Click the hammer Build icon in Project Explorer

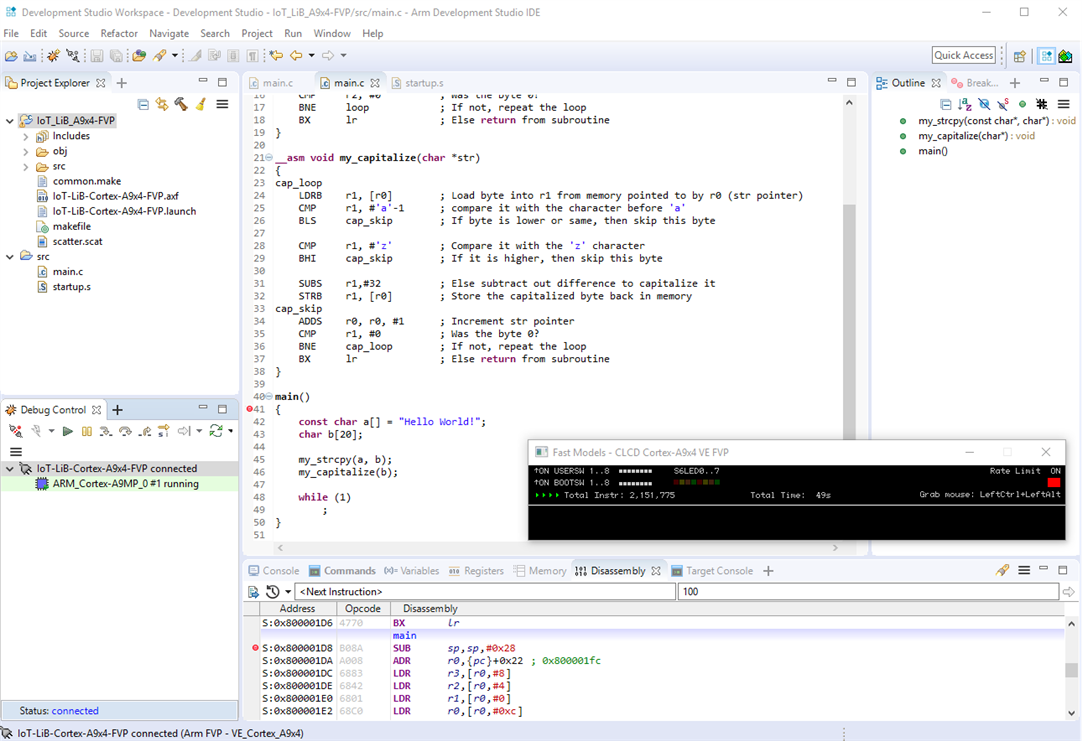point(181,104)
